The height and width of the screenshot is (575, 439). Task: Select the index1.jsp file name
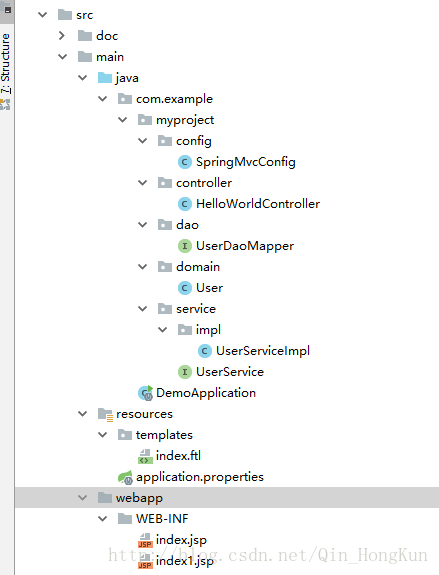coord(184,561)
